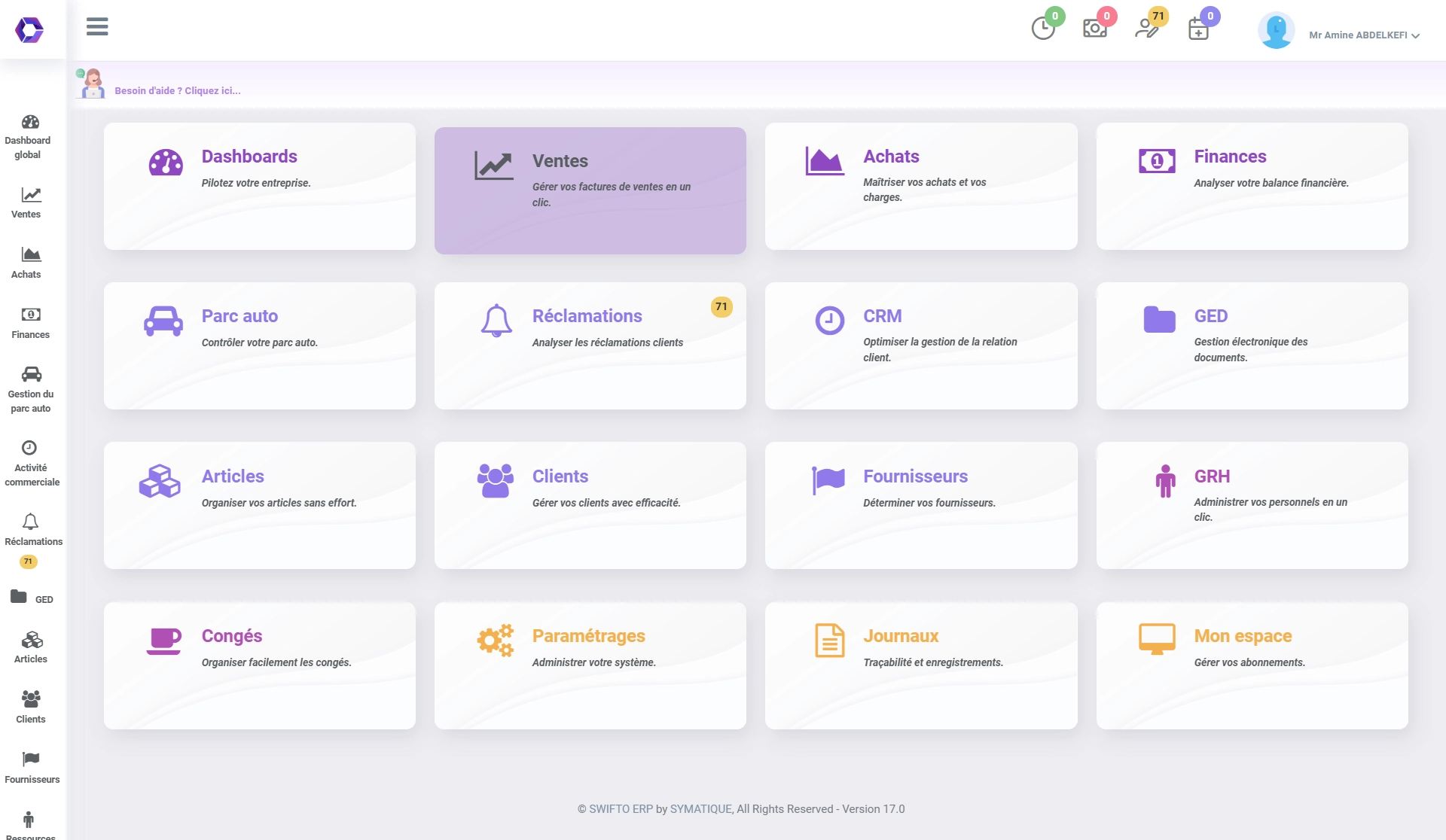Click 'Gérer vos abonnements.' text
Screen dimensions: 1446x840
coord(1249,662)
